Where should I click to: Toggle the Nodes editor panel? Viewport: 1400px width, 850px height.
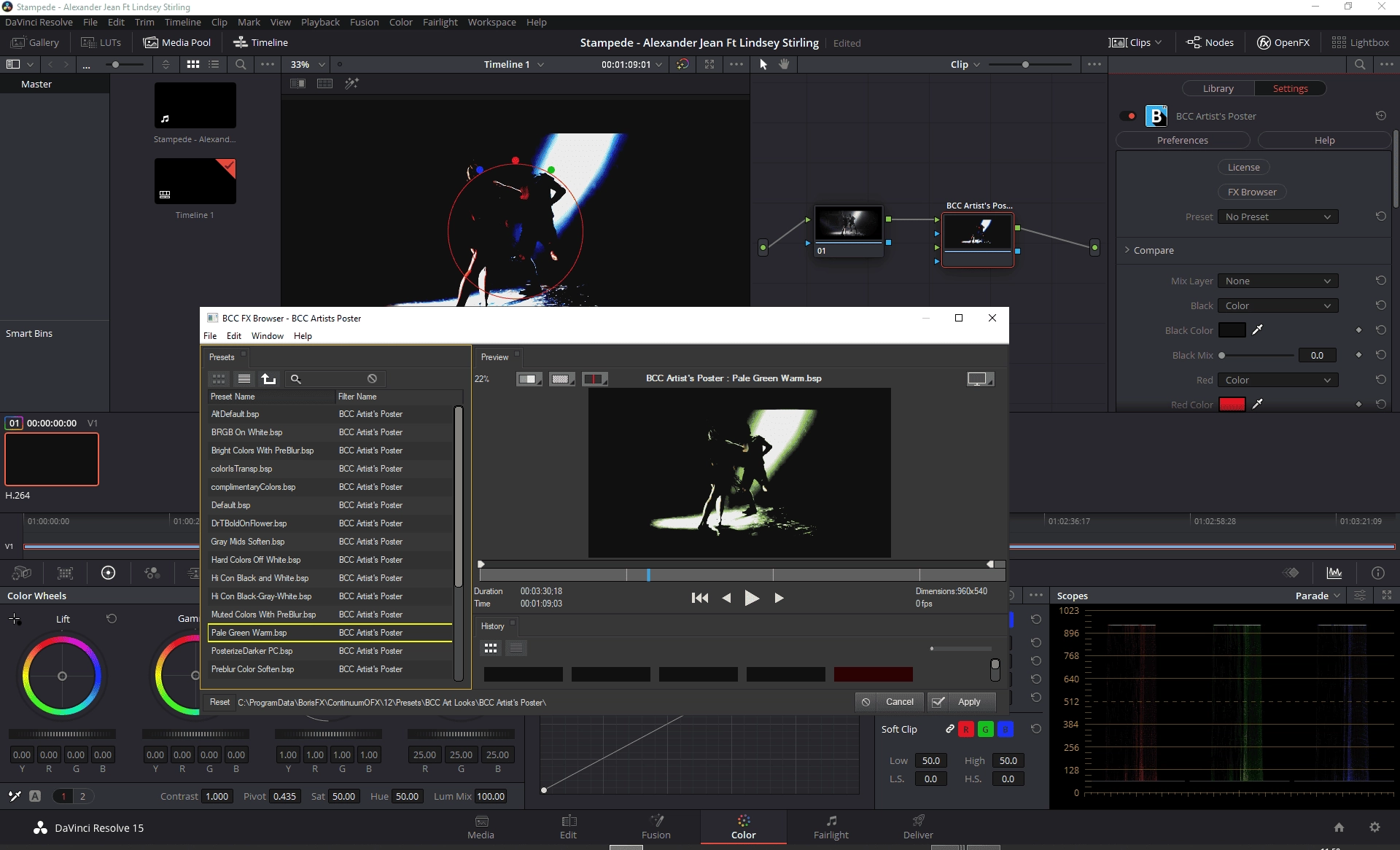(x=1210, y=42)
